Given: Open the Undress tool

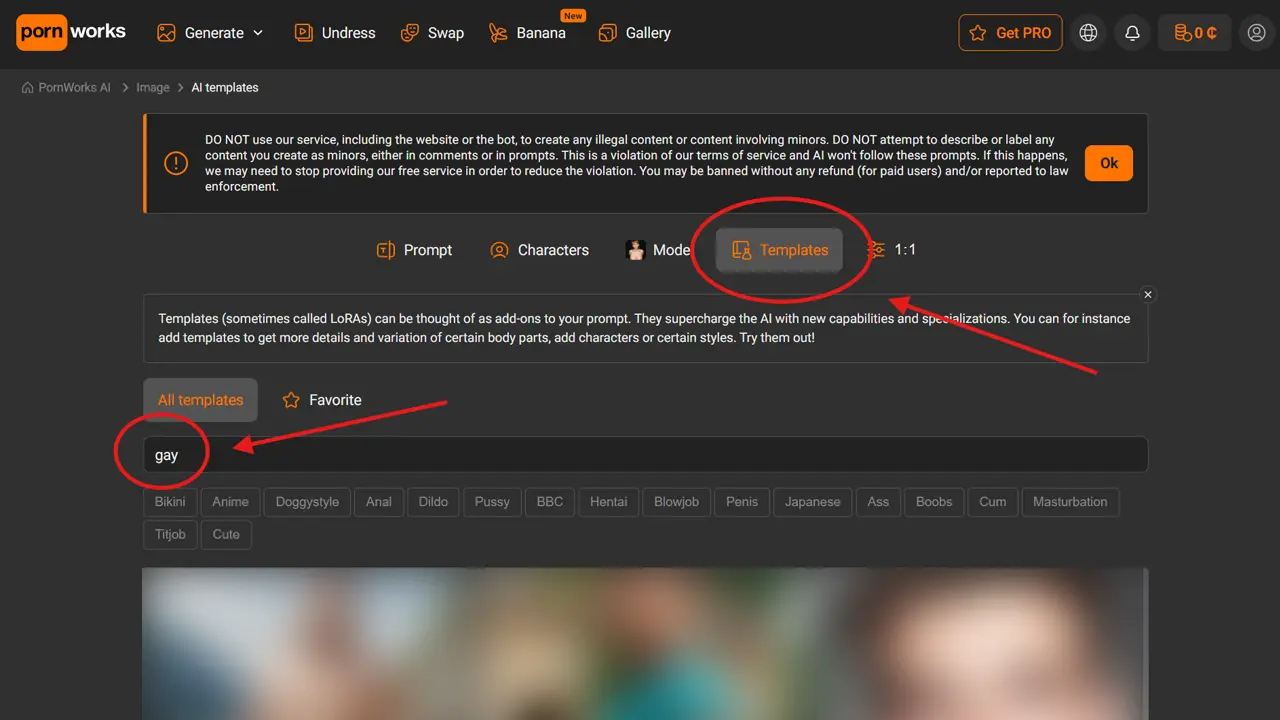Looking at the screenshot, I should pos(334,33).
